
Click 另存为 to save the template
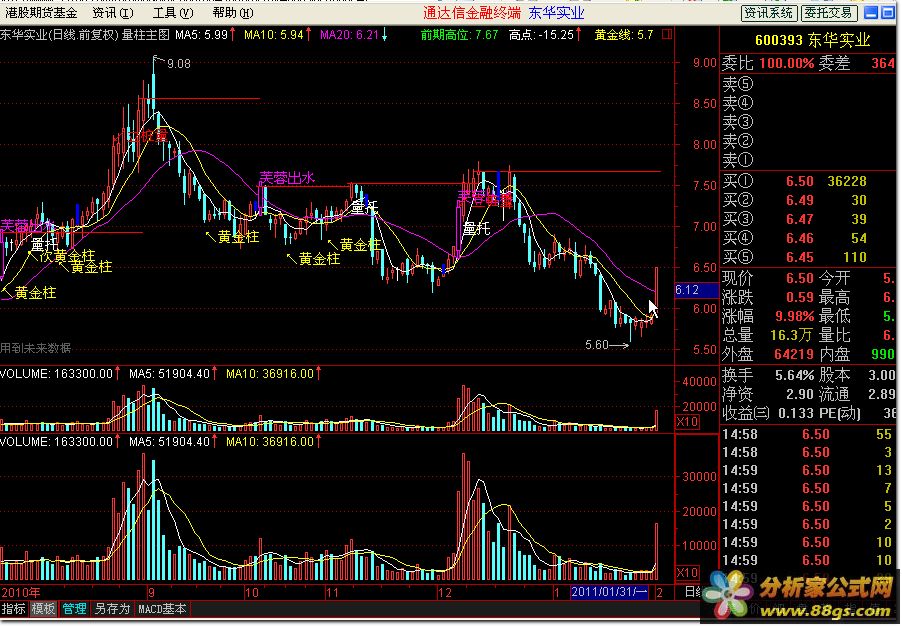112,609
